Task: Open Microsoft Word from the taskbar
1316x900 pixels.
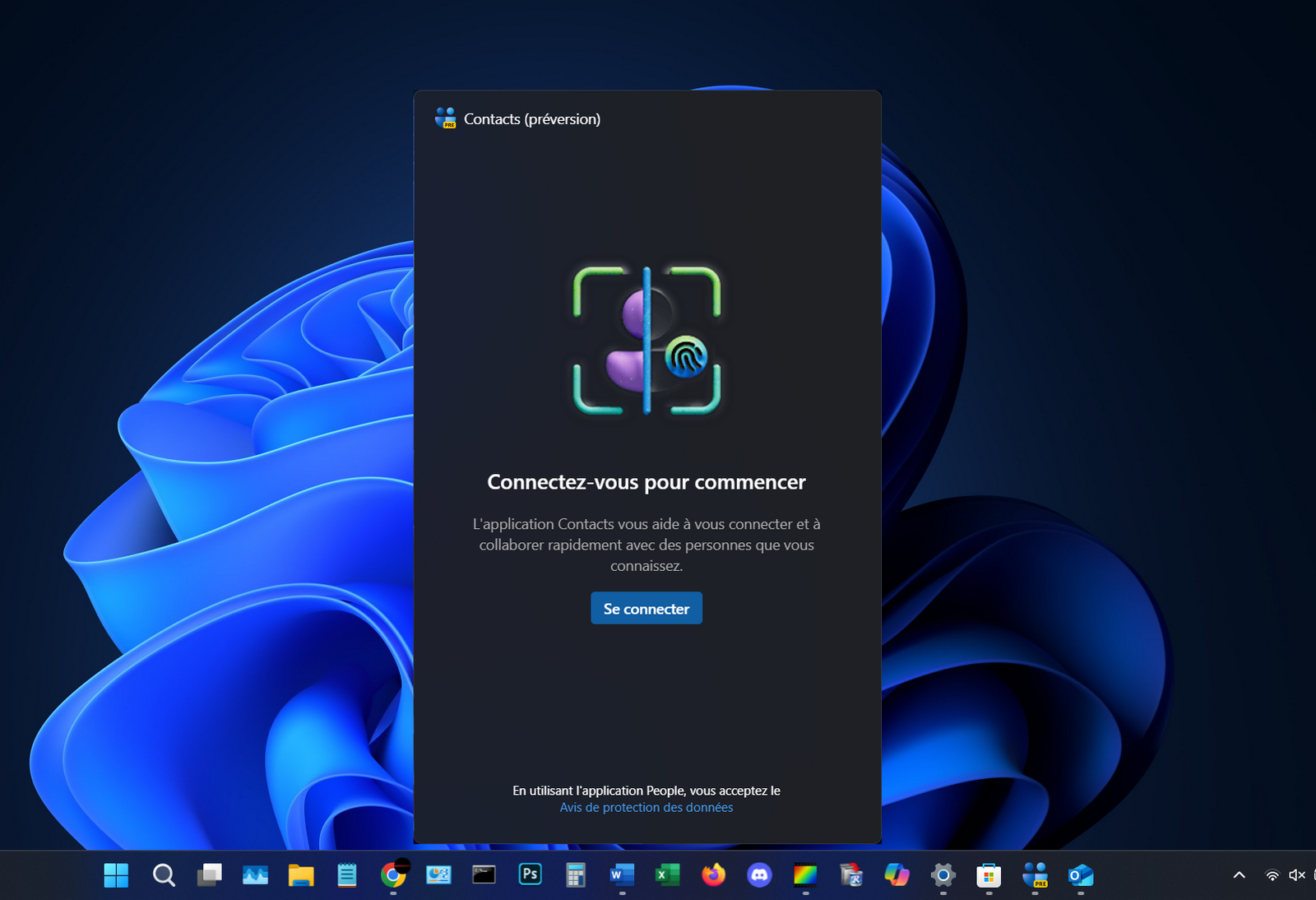Action: click(x=621, y=875)
